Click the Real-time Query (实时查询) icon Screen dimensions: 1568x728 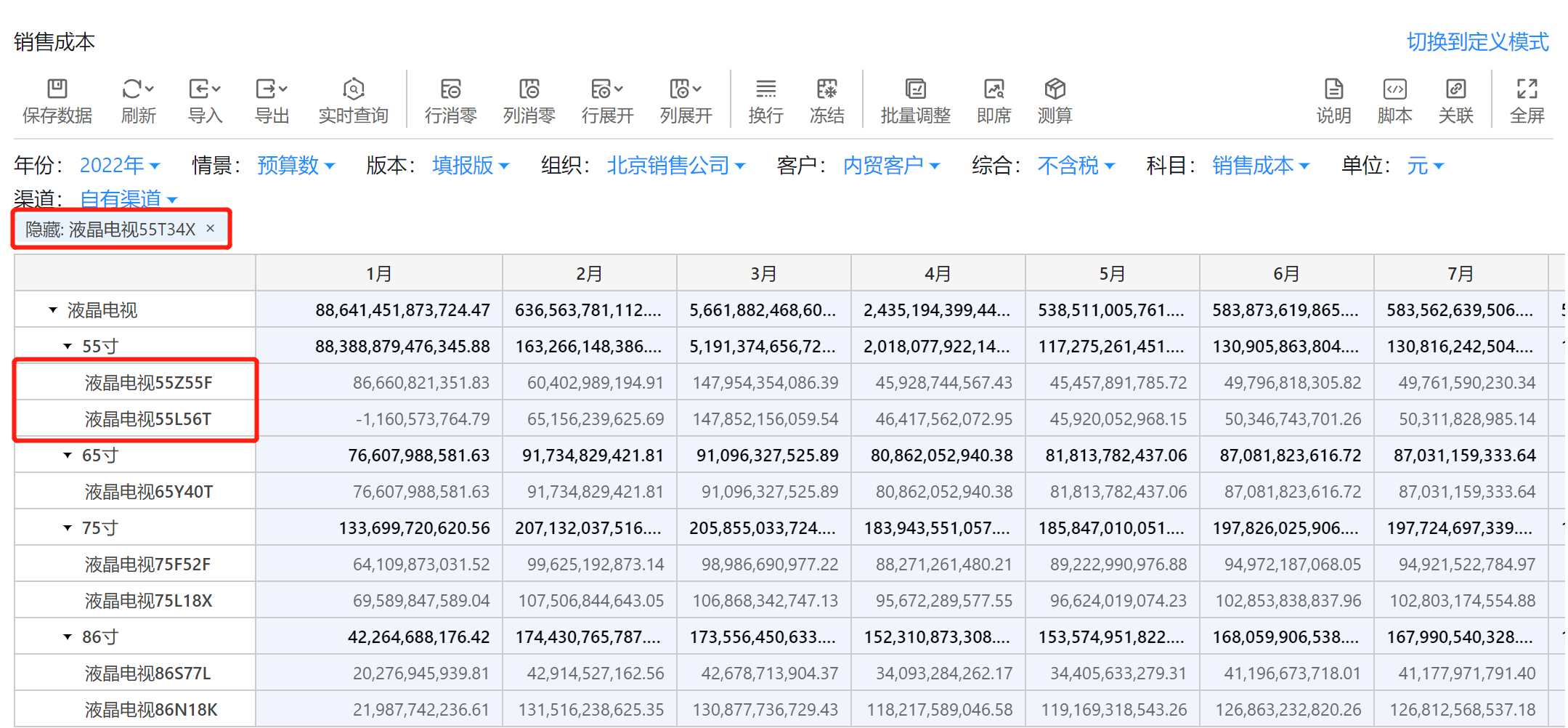[x=353, y=89]
